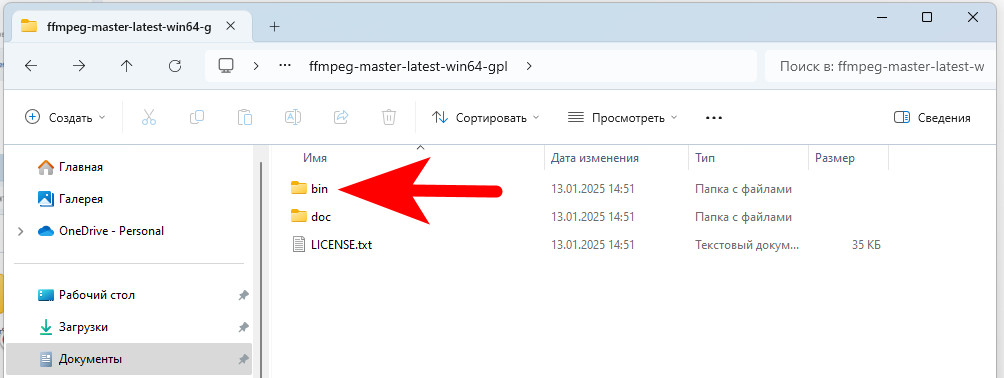The height and width of the screenshot is (378, 1004).
Task: Sort by the Тип column header
Action: 705,158
